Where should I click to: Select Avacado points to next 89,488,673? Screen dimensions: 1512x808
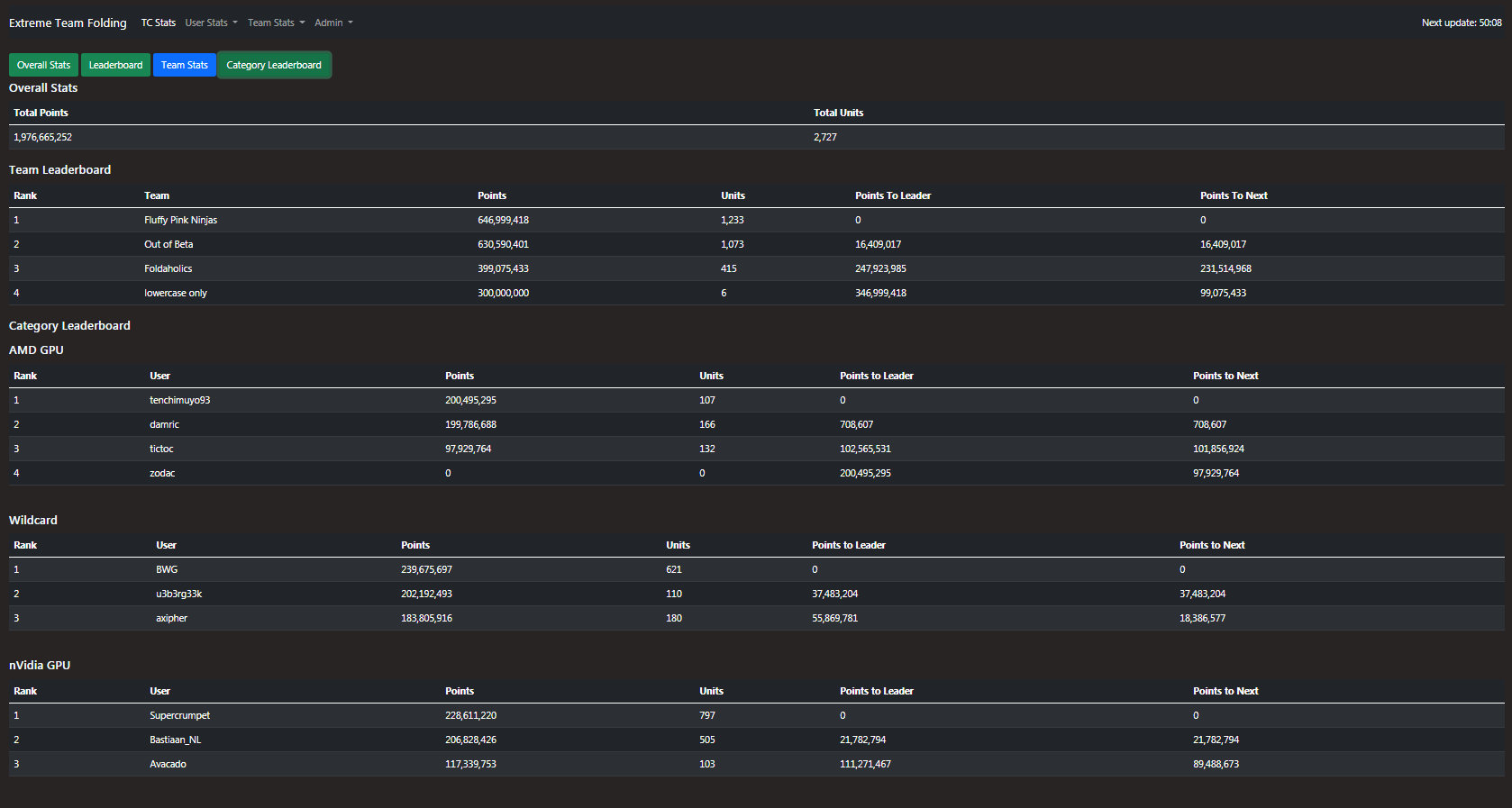point(1216,764)
